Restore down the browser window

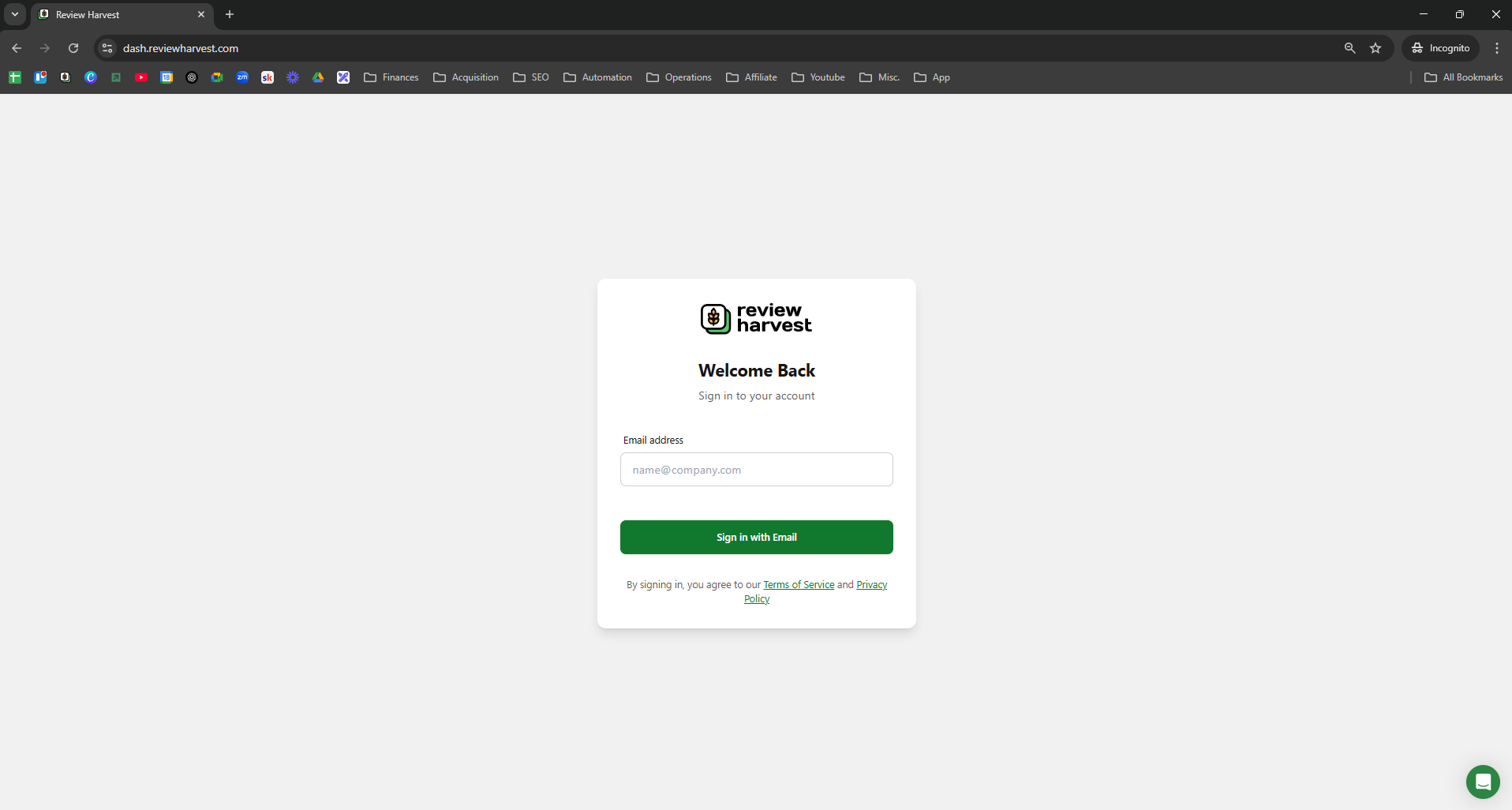click(x=1460, y=14)
